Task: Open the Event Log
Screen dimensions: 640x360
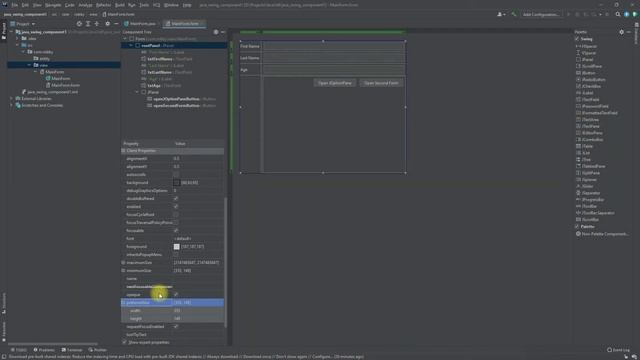Action: [x=618, y=350]
